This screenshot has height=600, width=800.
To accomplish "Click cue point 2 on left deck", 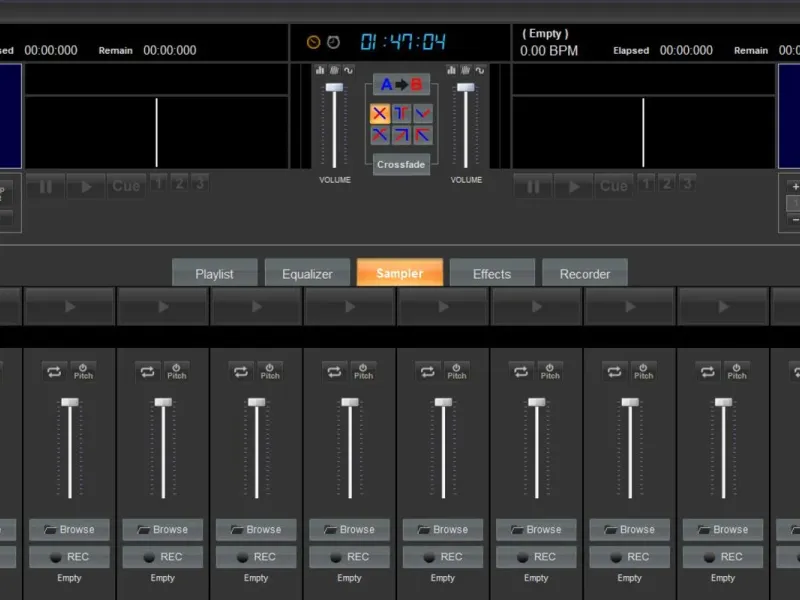I will 179,183.
